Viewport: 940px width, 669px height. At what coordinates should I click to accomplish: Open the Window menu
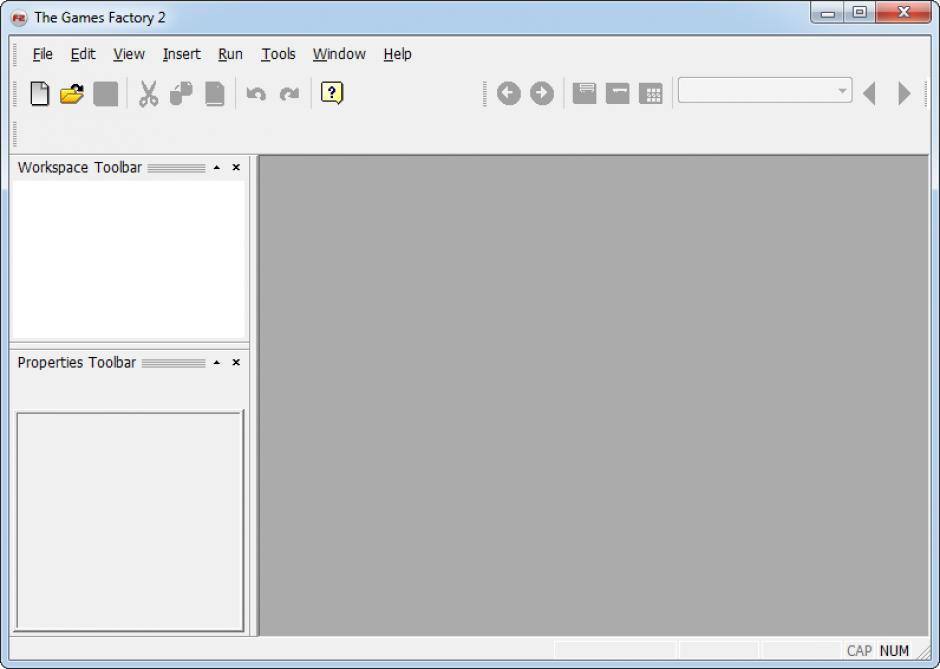[x=339, y=54]
